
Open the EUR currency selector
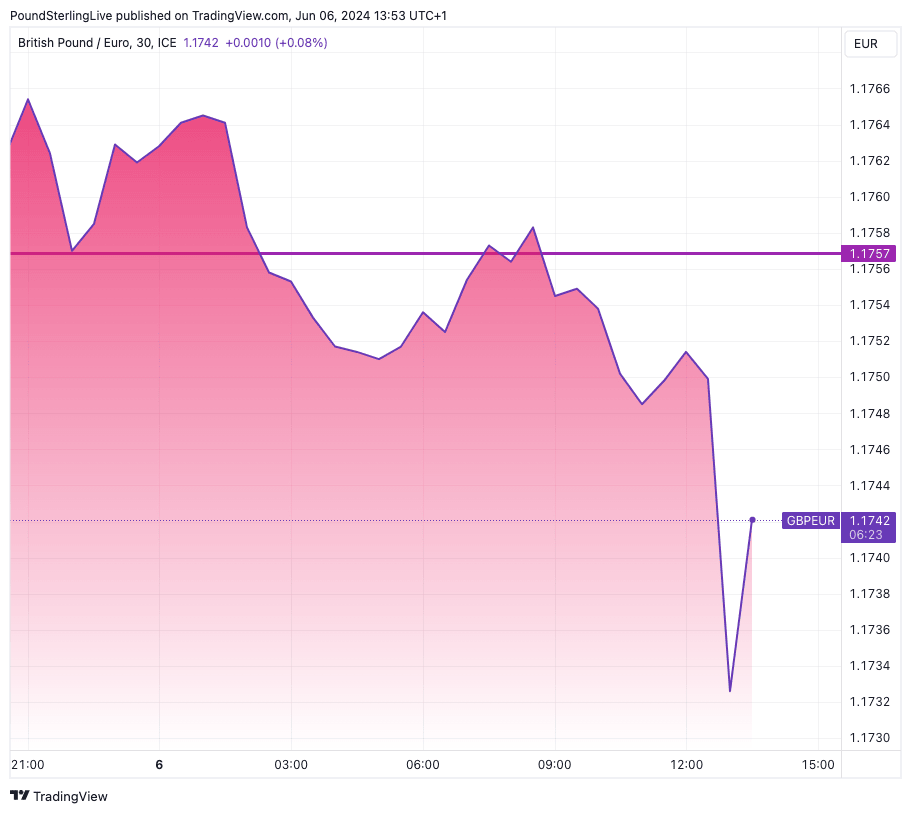click(x=865, y=43)
